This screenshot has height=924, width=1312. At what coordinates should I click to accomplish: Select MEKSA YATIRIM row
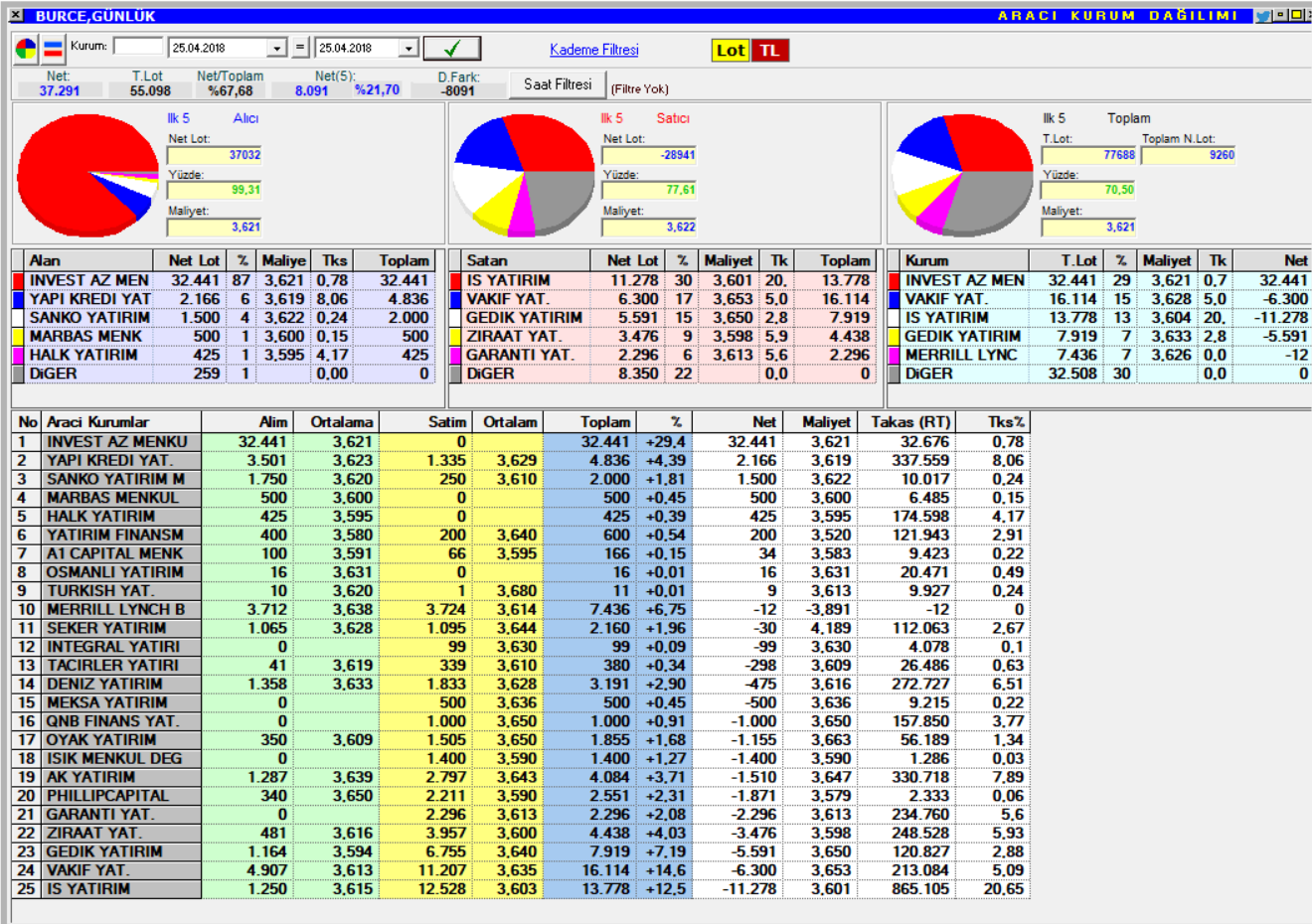click(x=521, y=702)
